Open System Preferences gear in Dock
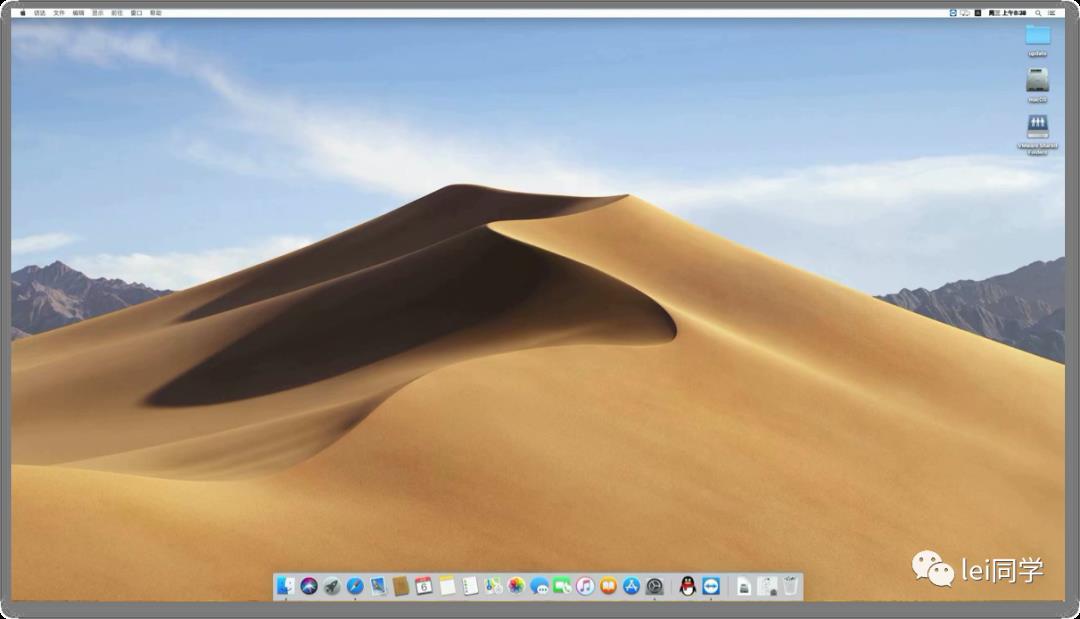 coord(654,586)
